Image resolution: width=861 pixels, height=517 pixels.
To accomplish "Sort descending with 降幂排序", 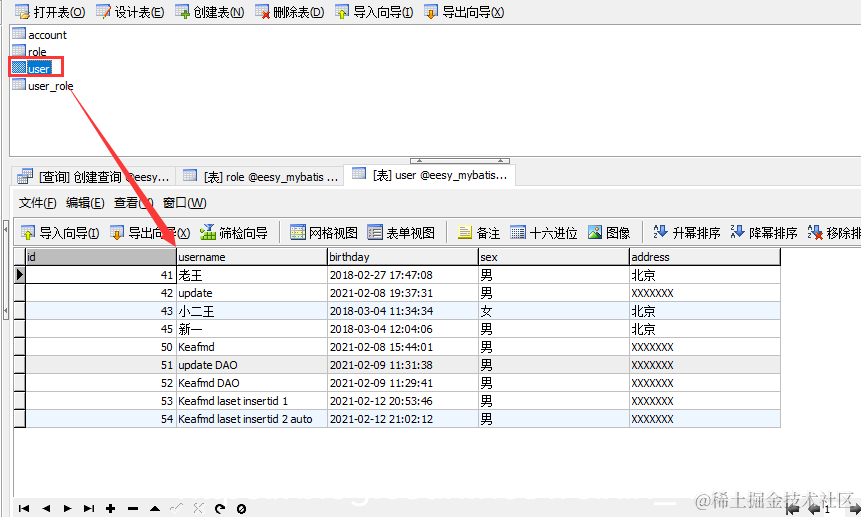I will click(x=764, y=233).
